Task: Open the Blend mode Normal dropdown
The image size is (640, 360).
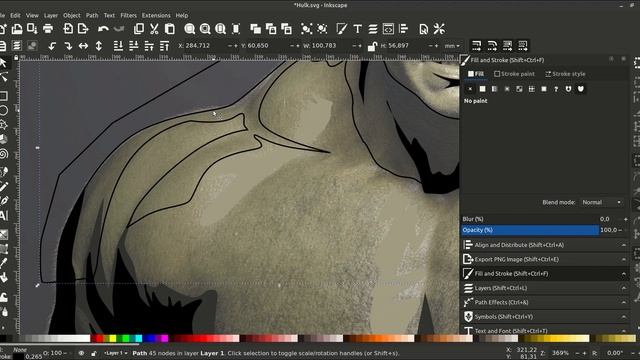Action: [x=601, y=202]
